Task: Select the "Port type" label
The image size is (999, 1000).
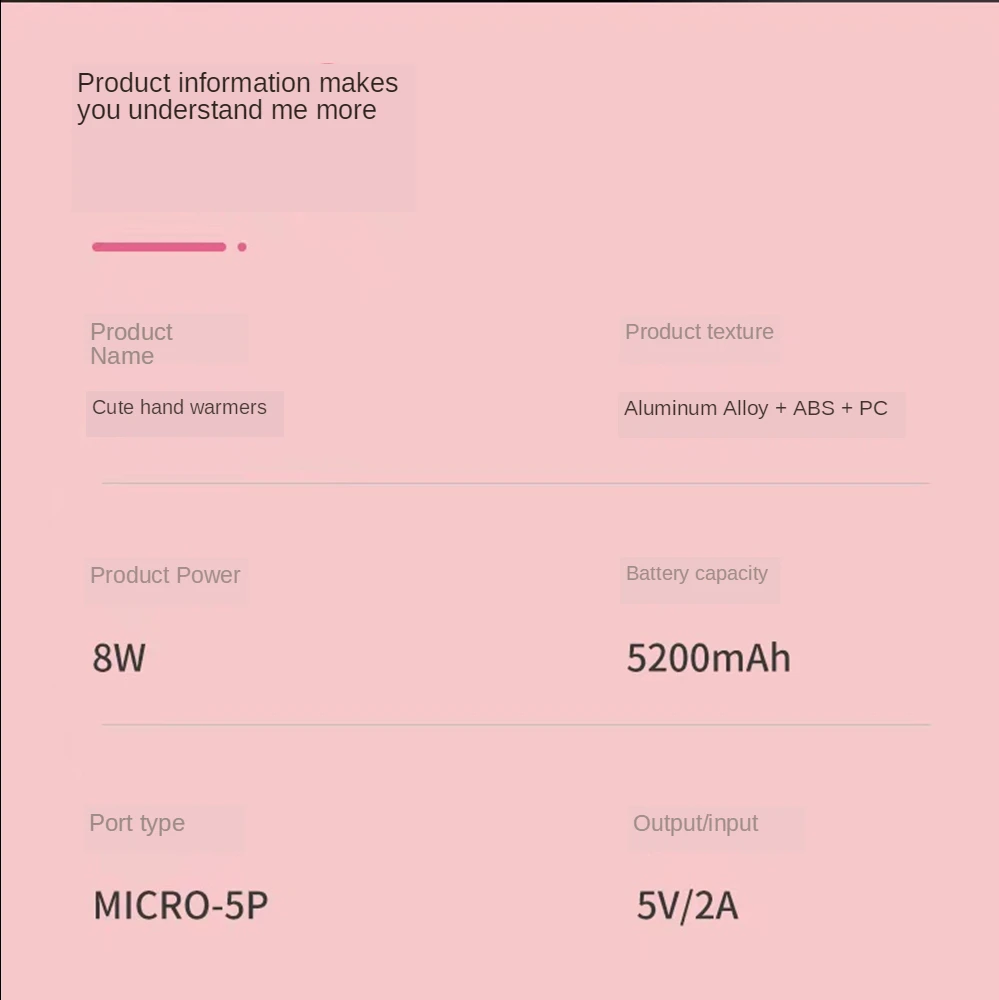Action: [x=137, y=823]
